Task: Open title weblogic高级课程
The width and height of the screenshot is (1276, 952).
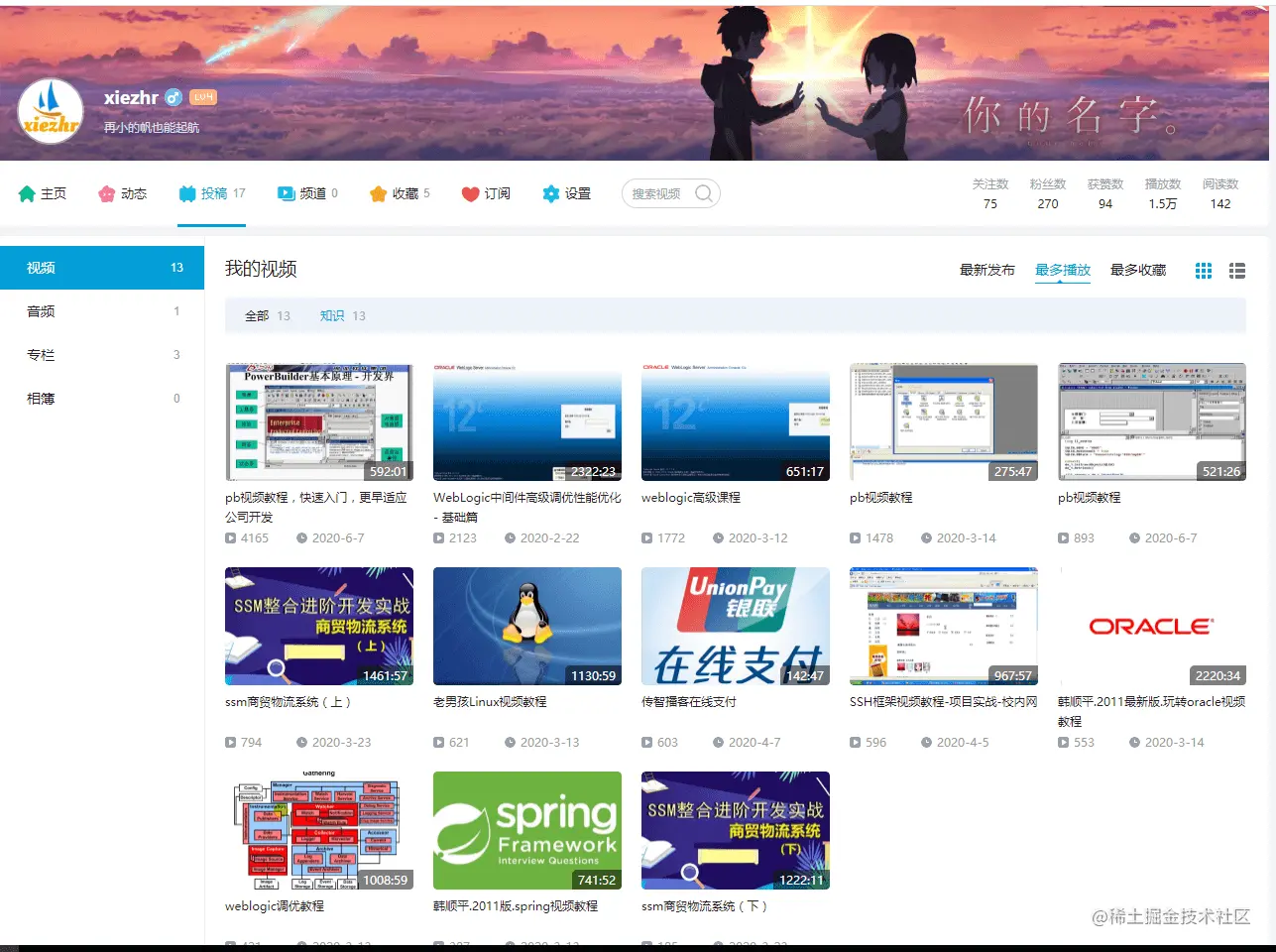Action: pos(691,498)
